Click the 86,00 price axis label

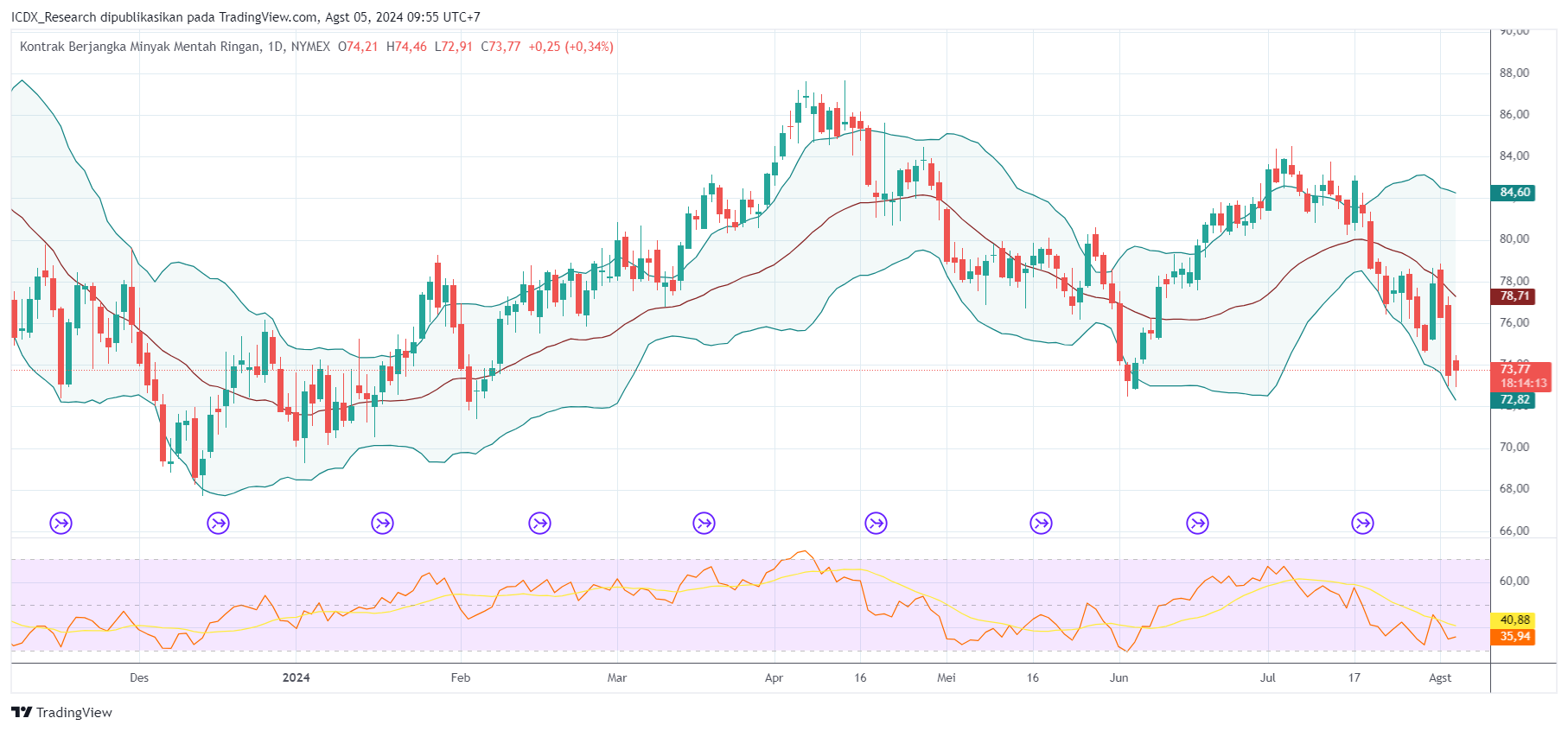tap(1514, 114)
